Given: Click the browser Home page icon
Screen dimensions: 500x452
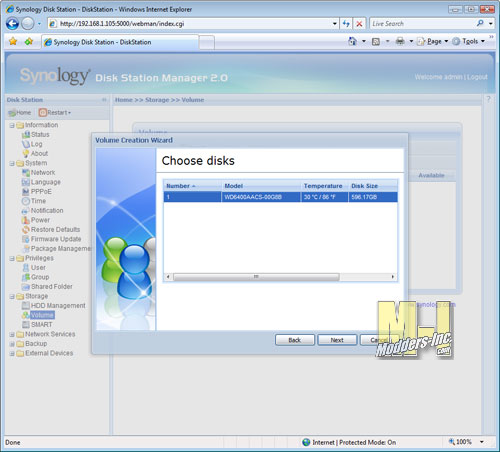Looking at the screenshot, I should 352,41.
